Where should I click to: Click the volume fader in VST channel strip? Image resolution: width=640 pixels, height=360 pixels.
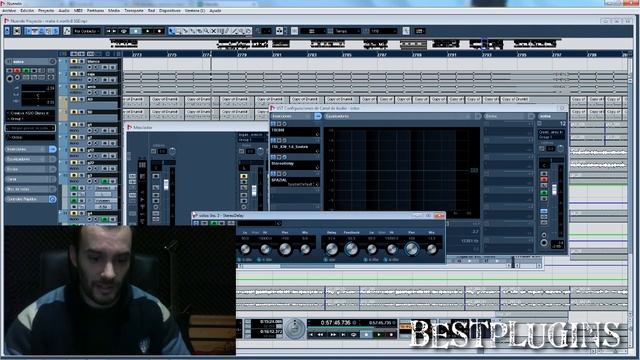(x=554, y=189)
